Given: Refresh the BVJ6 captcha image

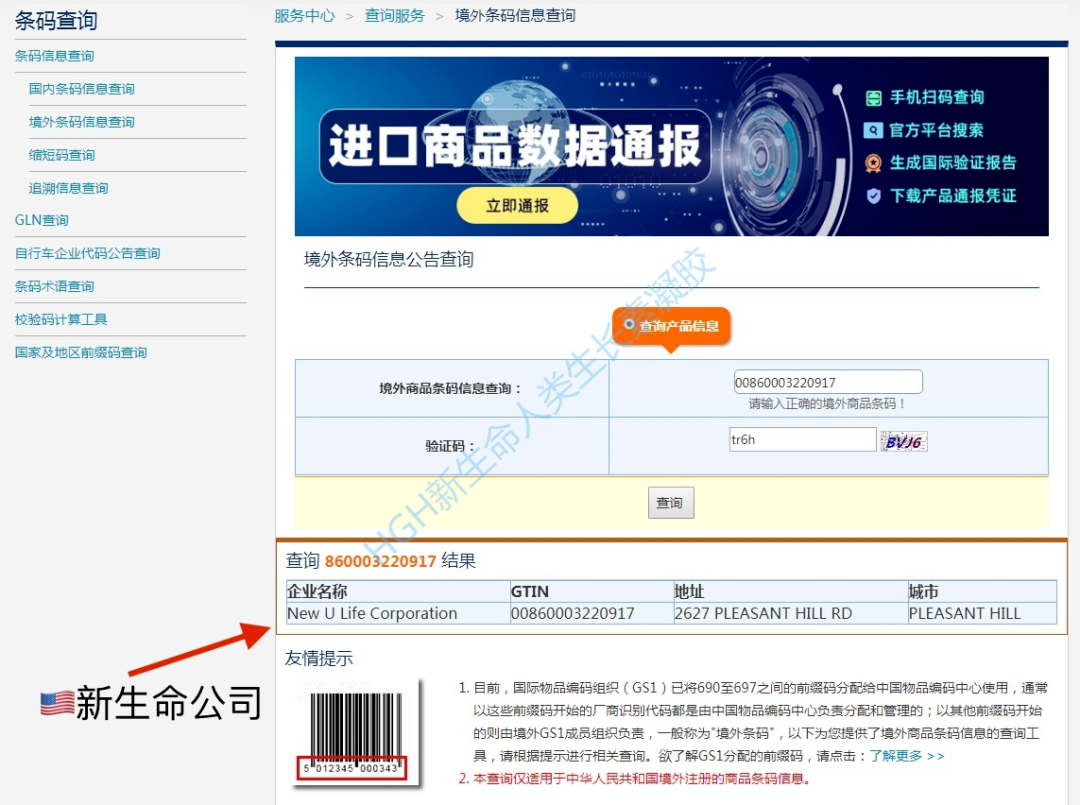Looking at the screenshot, I should [904, 441].
